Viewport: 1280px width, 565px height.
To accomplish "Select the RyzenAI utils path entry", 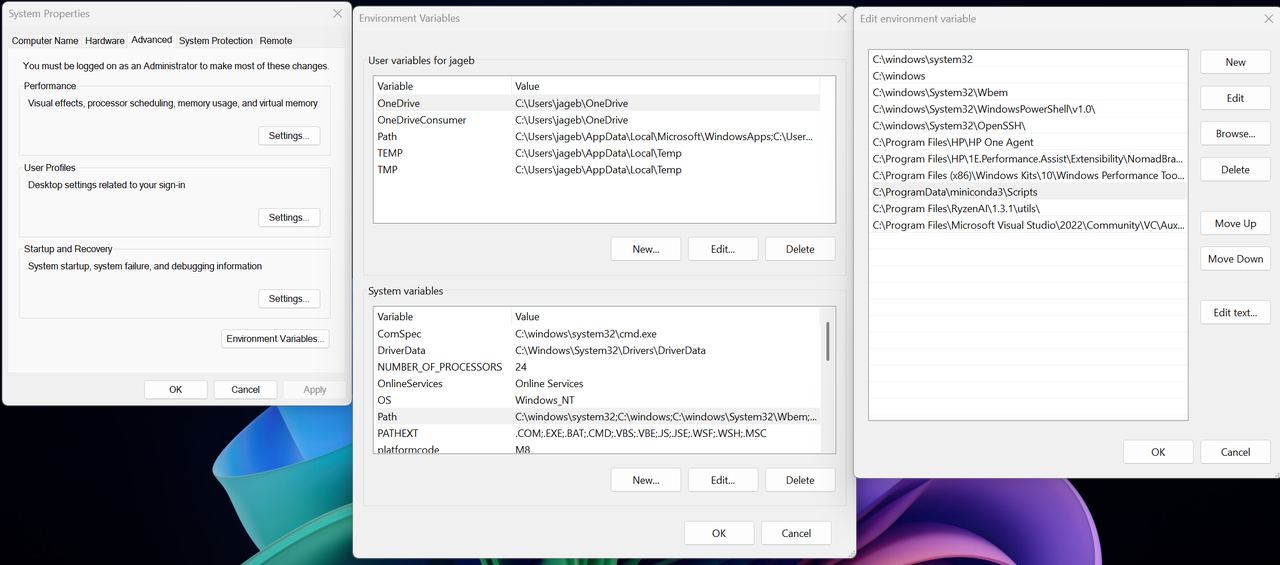I will coord(1028,209).
